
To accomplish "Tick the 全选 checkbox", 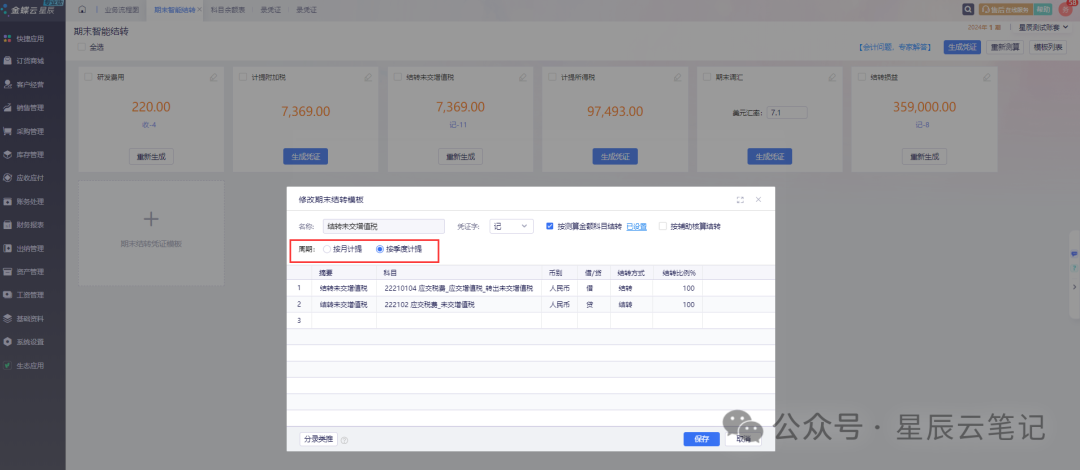I will (82, 47).
